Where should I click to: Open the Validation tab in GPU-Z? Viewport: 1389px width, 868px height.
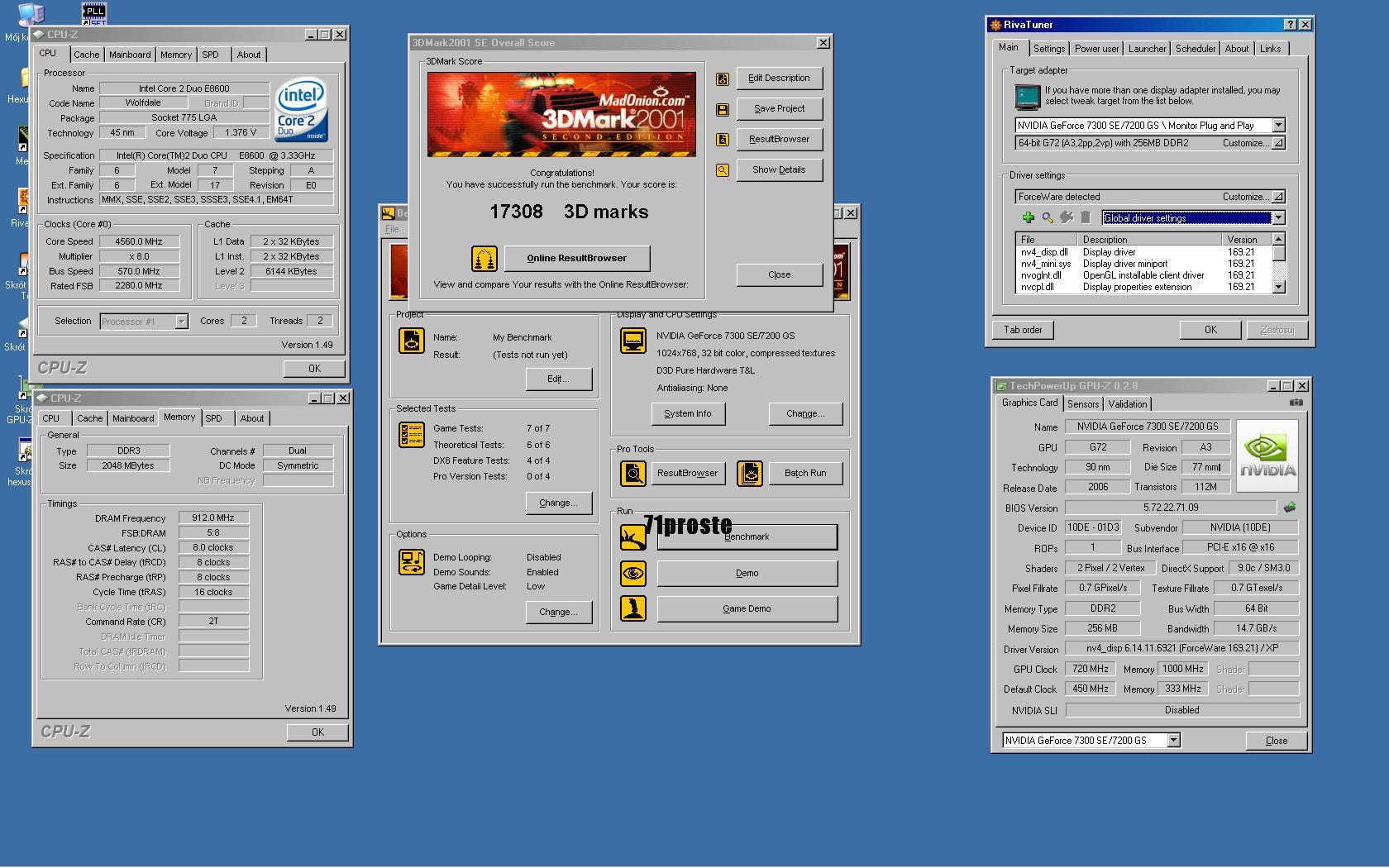[1128, 404]
